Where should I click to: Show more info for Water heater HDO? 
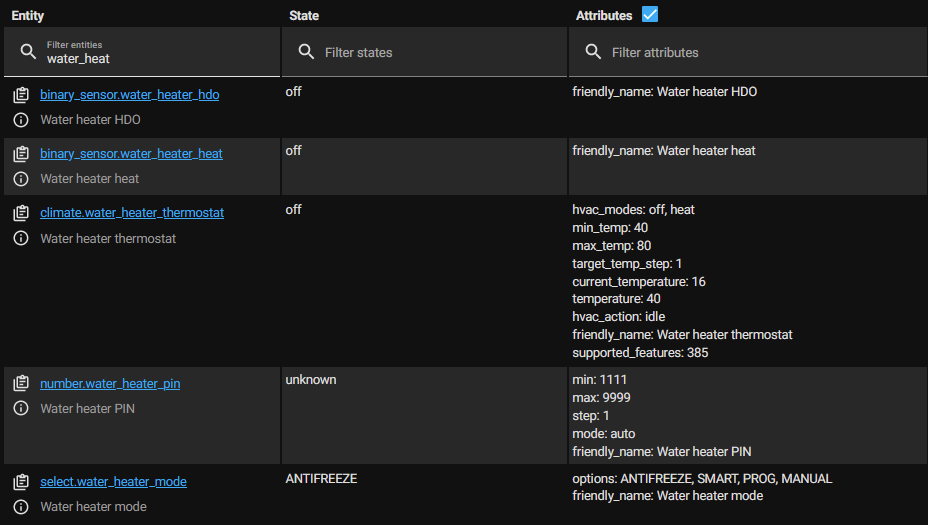(x=21, y=120)
